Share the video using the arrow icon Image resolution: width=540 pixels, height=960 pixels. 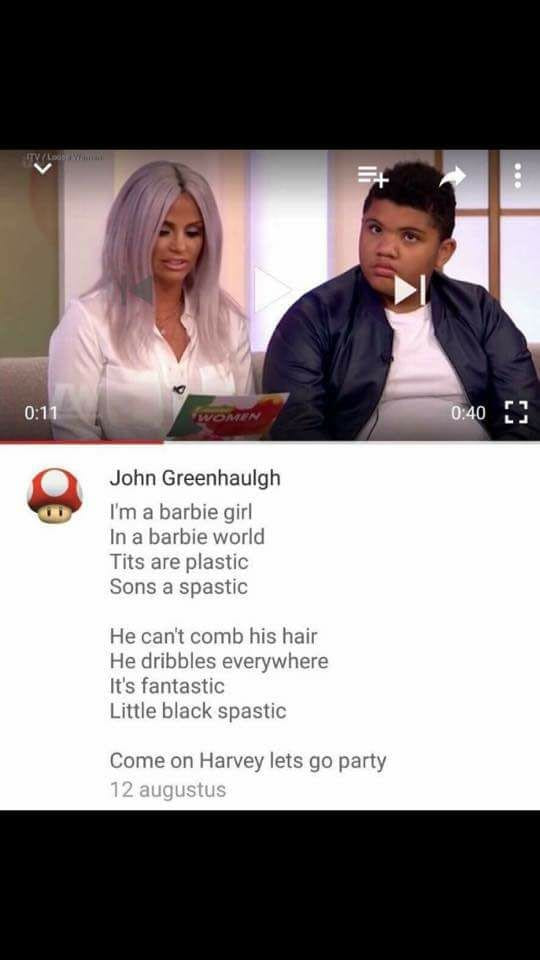tap(452, 176)
